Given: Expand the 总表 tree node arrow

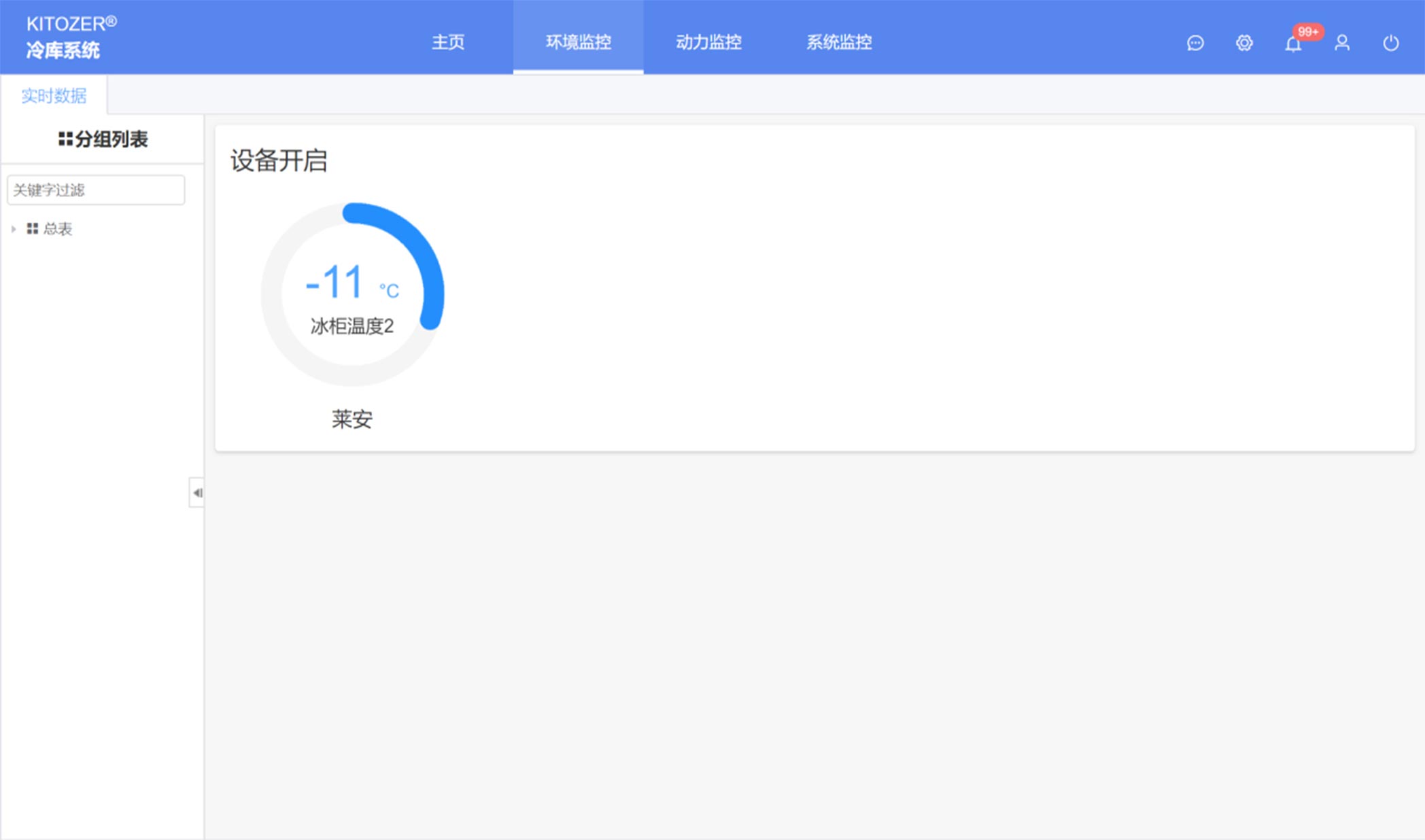Looking at the screenshot, I should click(x=14, y=229).
